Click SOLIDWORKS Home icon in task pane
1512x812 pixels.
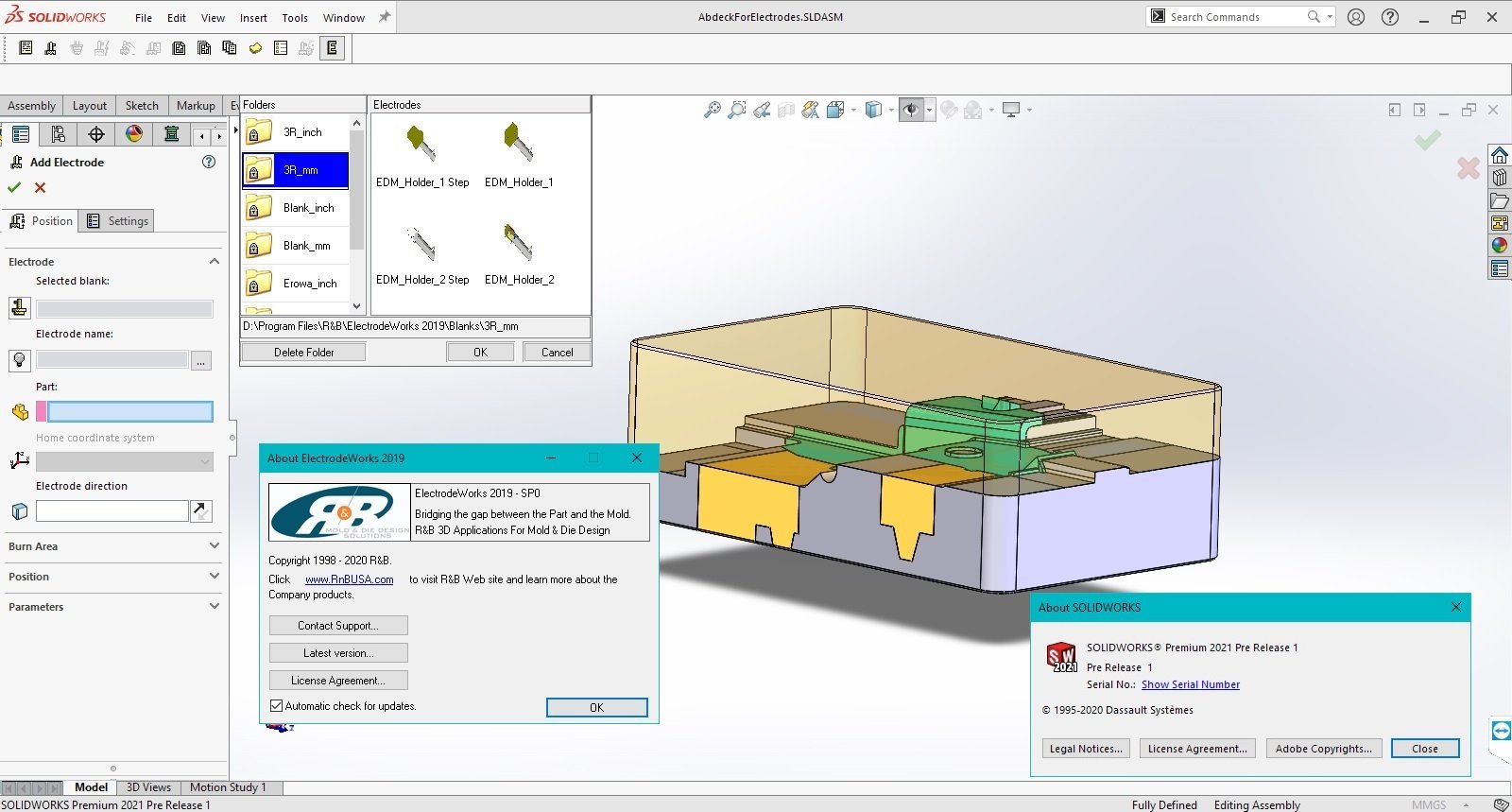1500,155
